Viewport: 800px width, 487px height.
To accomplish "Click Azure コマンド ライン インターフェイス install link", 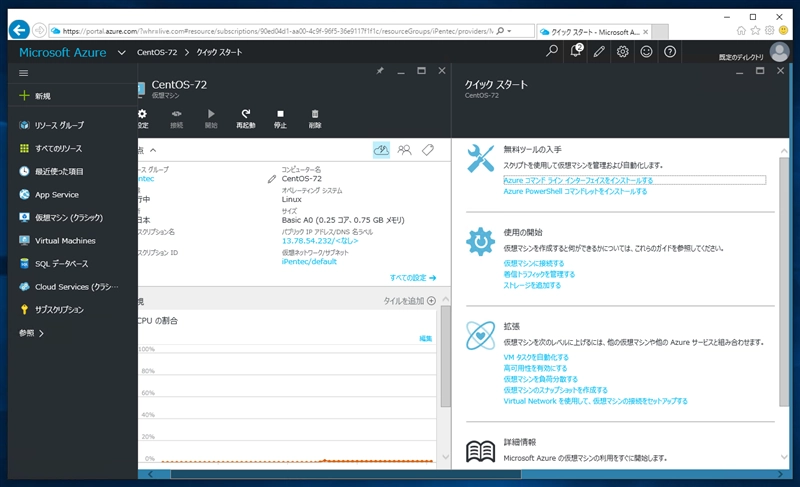I will coord(579,181).
